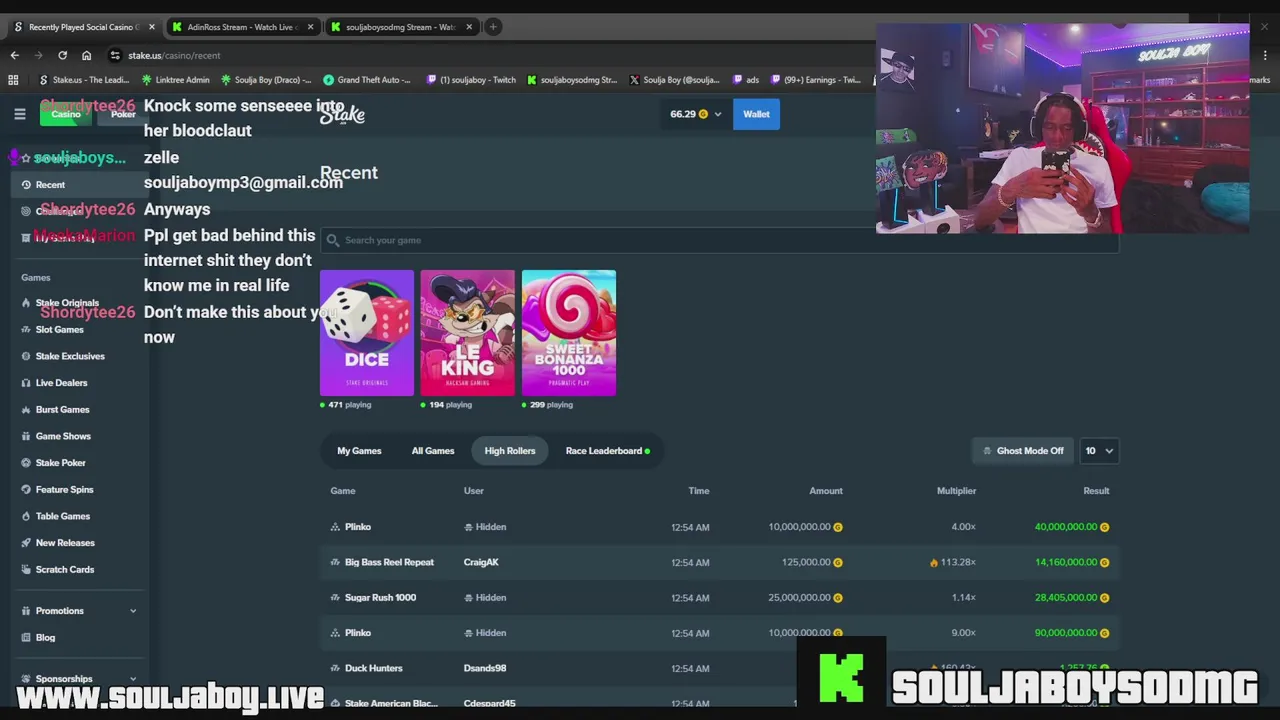Open the Soulja Boy (Draco) bookmark

pyautogui.click(x=265, y=80)
